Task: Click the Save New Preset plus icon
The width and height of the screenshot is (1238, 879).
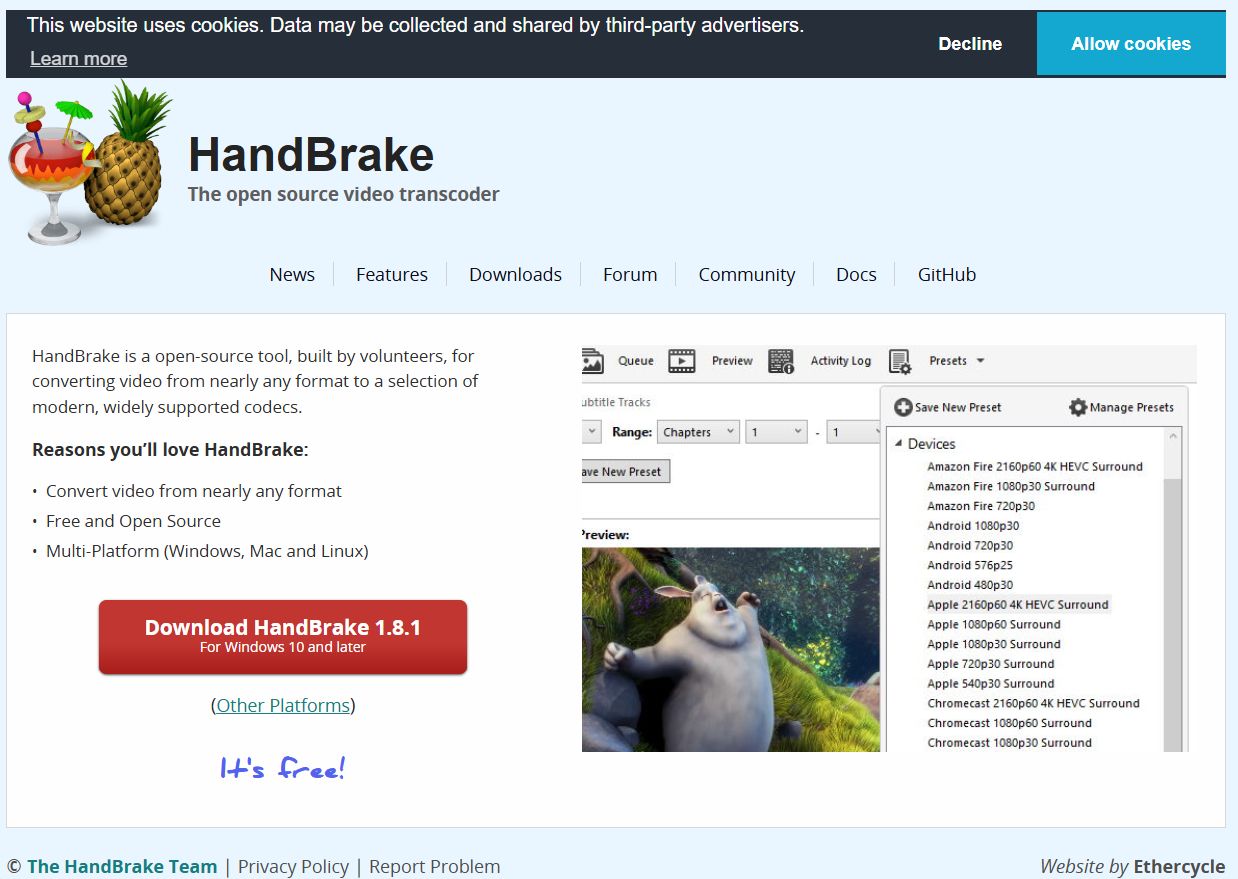Action: point(903,407)
